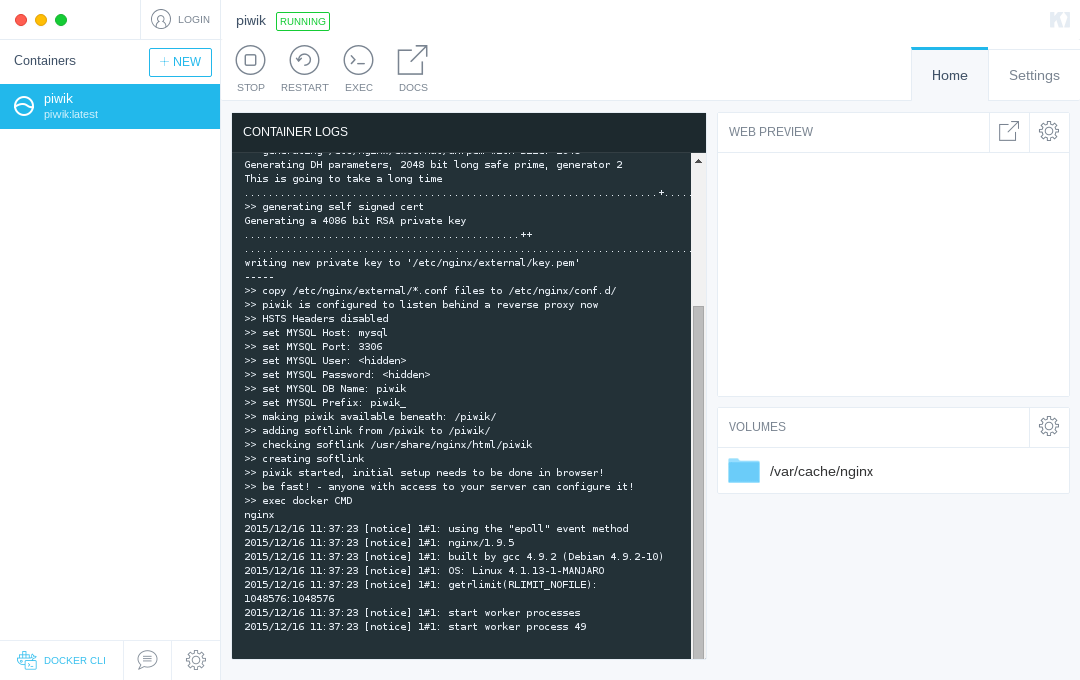1080x680 pixels.
Task: Open preferences gear at sidebar bottom
Action: pos(196,660)
